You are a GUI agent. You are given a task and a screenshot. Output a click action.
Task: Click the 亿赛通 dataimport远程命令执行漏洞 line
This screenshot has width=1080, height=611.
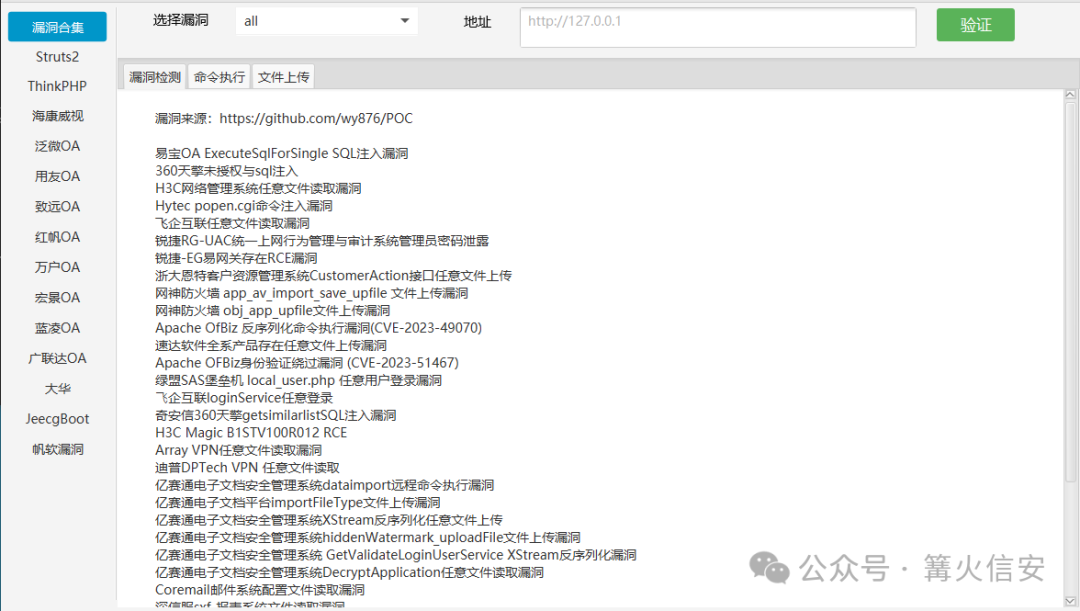coord(324,485)
